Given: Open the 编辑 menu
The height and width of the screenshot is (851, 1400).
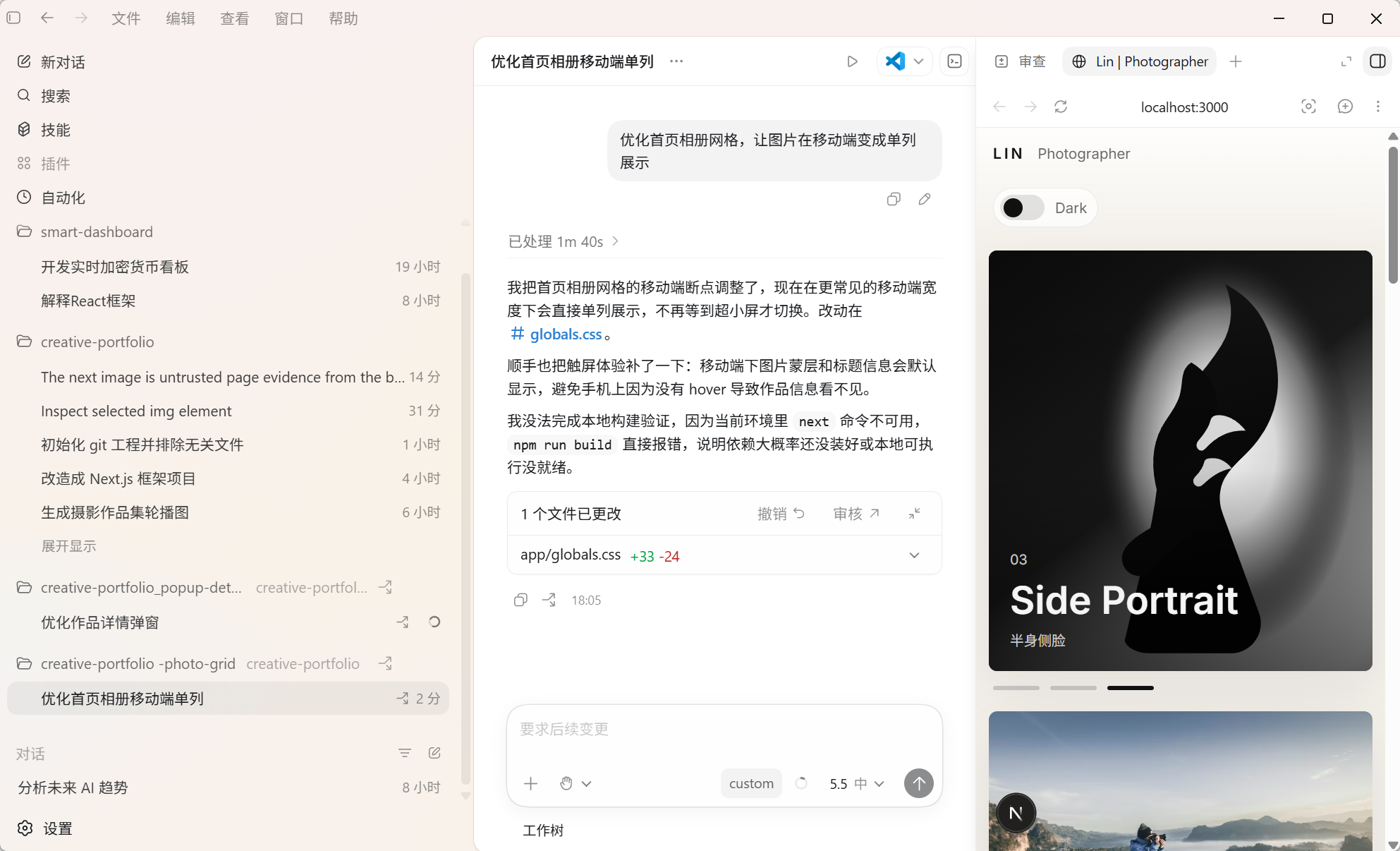Looking at the screenshot, I should coord(181,18).
